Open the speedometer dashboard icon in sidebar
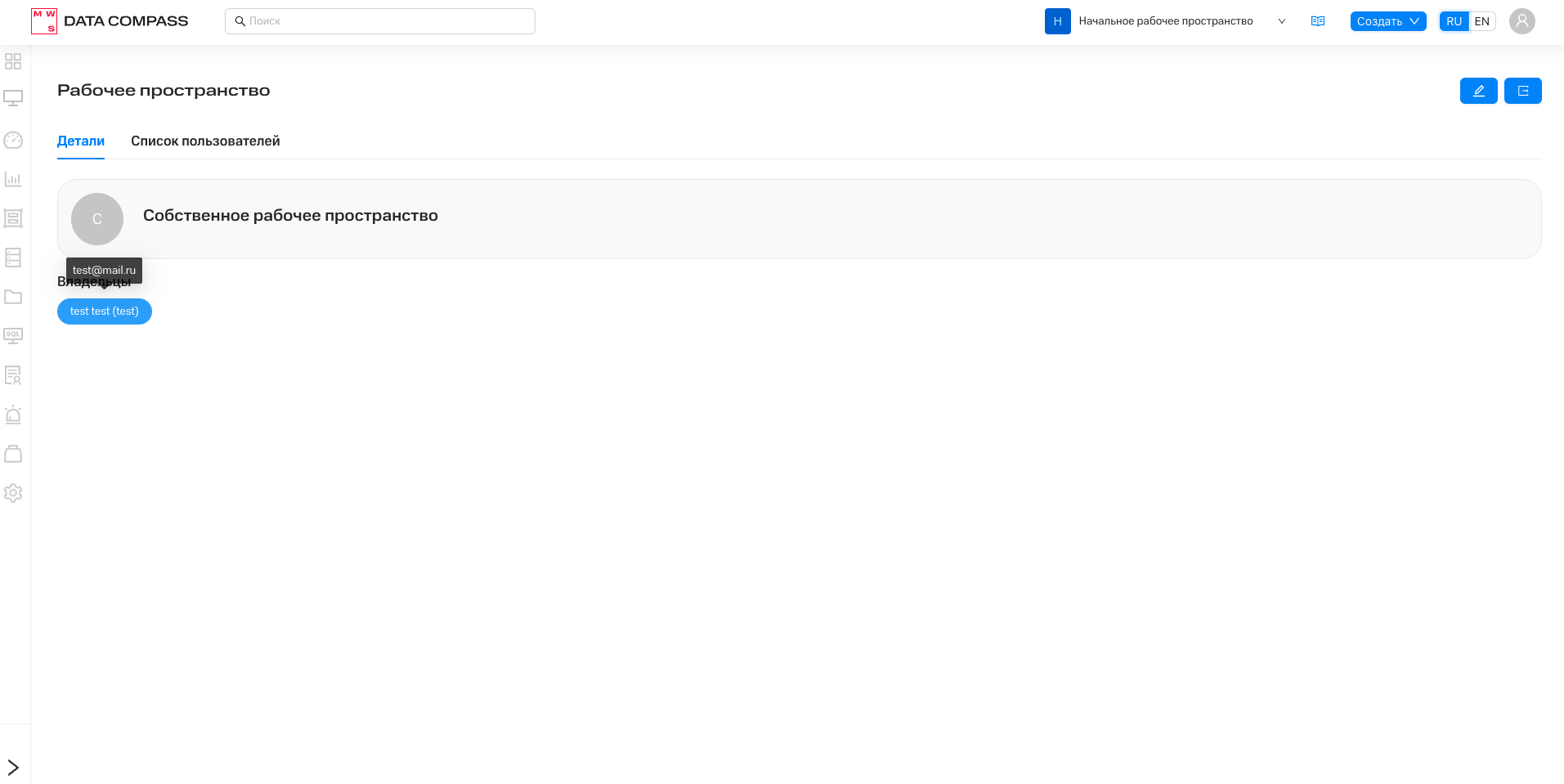Image resolution: width=1564 pixels, height=784 pixels. point(13,140)
